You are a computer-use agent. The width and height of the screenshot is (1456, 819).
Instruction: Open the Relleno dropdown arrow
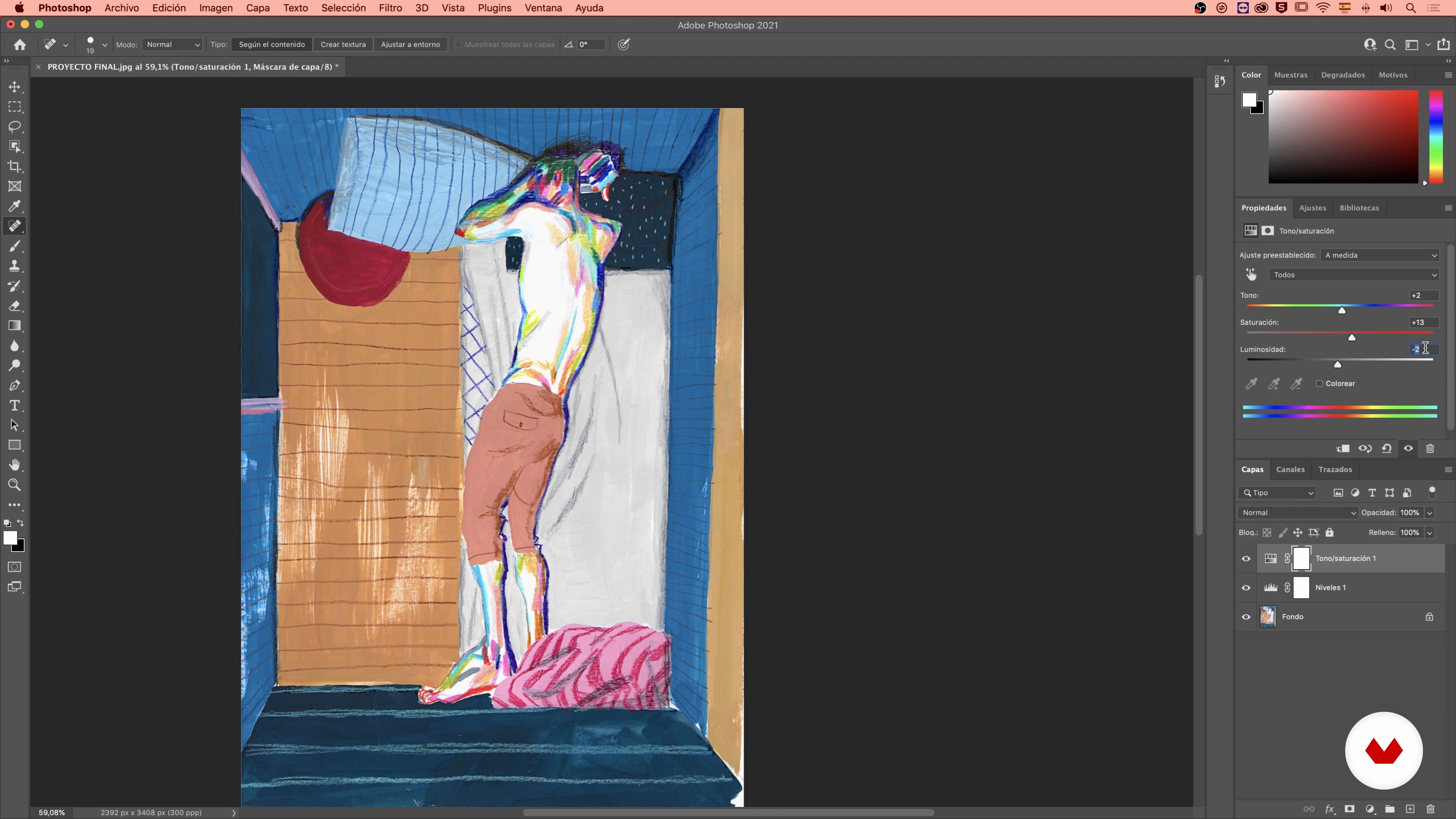pos(1429,532)
